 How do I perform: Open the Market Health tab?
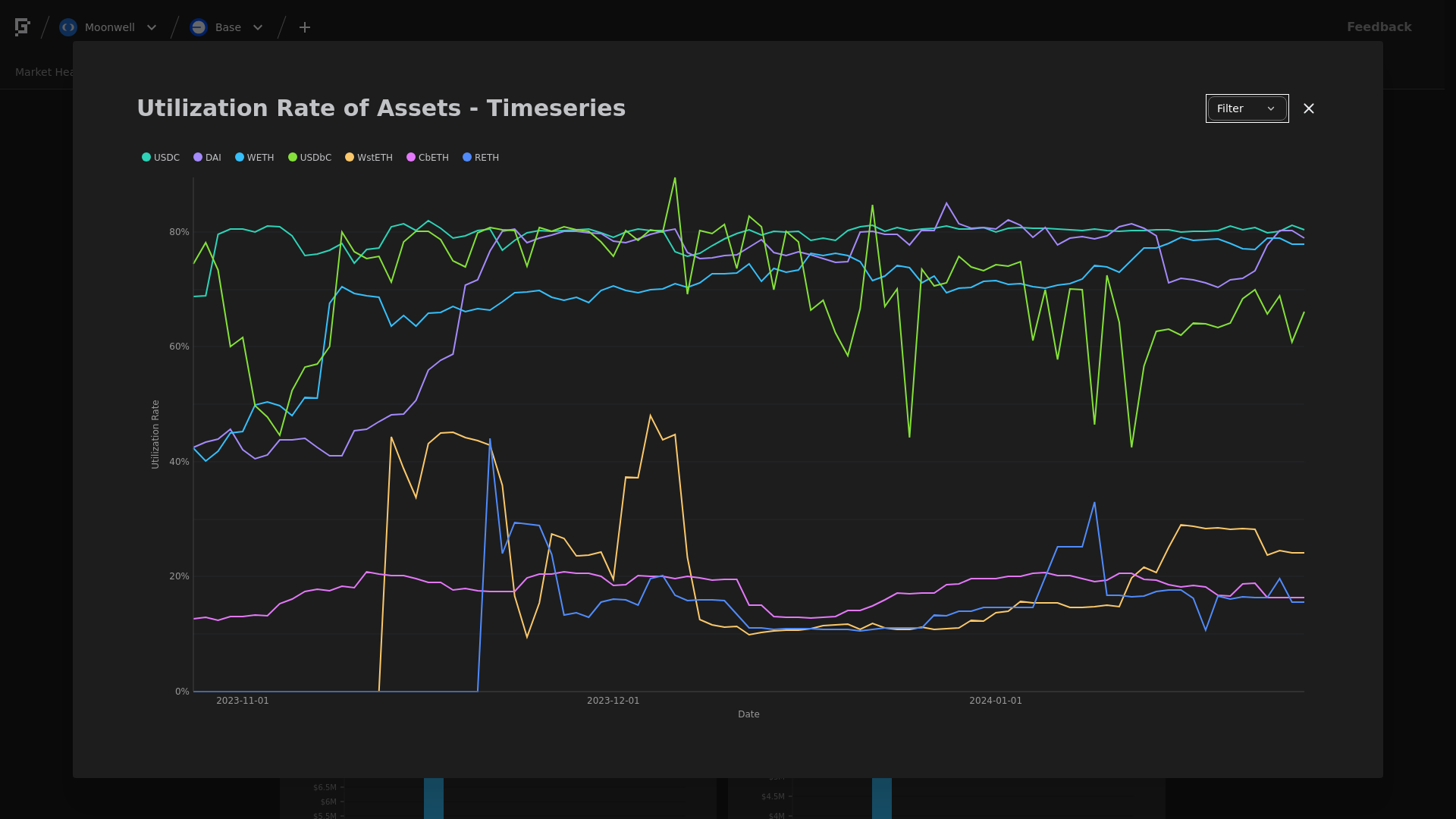pos(44,72)
